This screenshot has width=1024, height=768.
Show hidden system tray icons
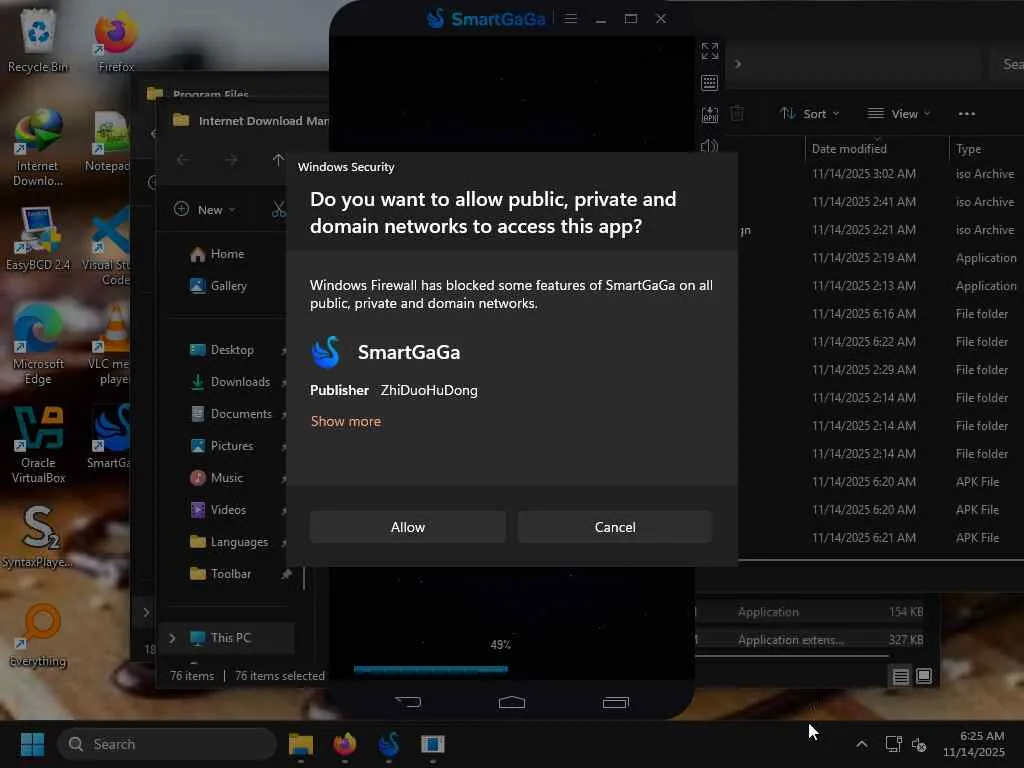pyautogui.click(x=861, y=744)
